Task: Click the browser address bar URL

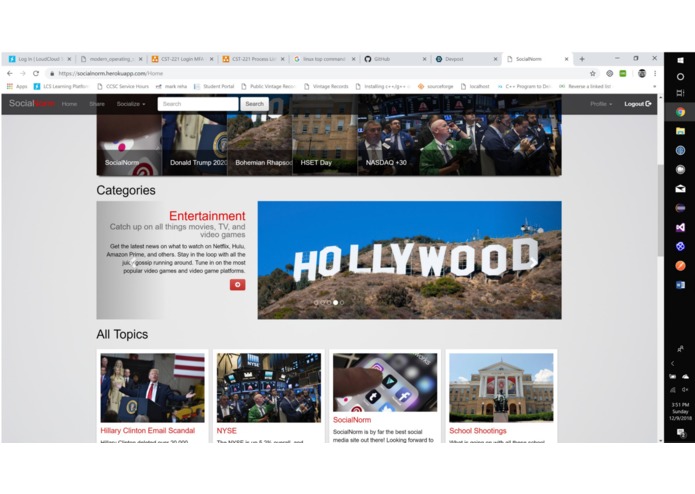Action: pos(111,74)
